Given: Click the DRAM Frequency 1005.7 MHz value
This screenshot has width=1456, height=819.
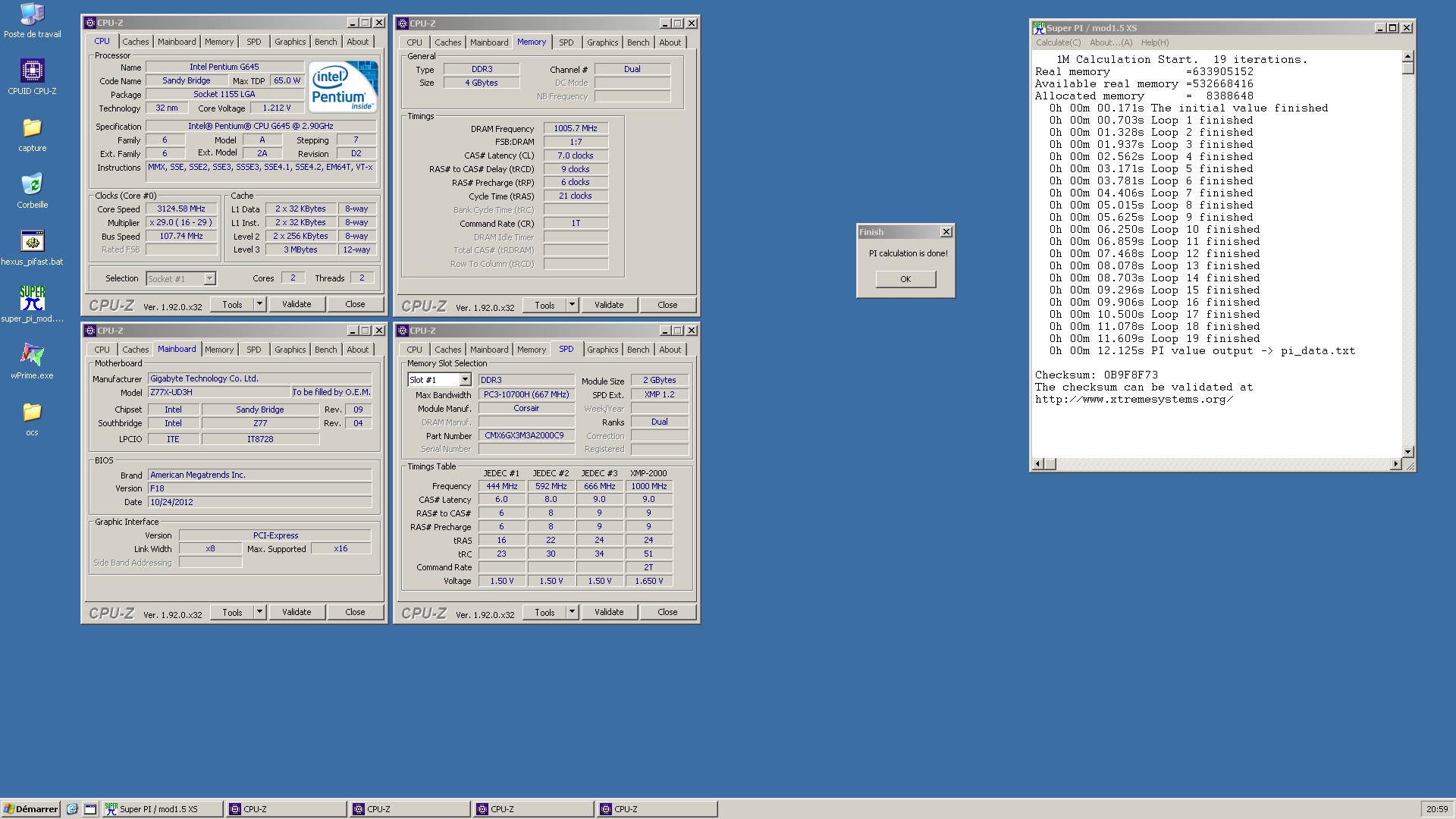Looking at the screenshot, I should tap(576, 128).
